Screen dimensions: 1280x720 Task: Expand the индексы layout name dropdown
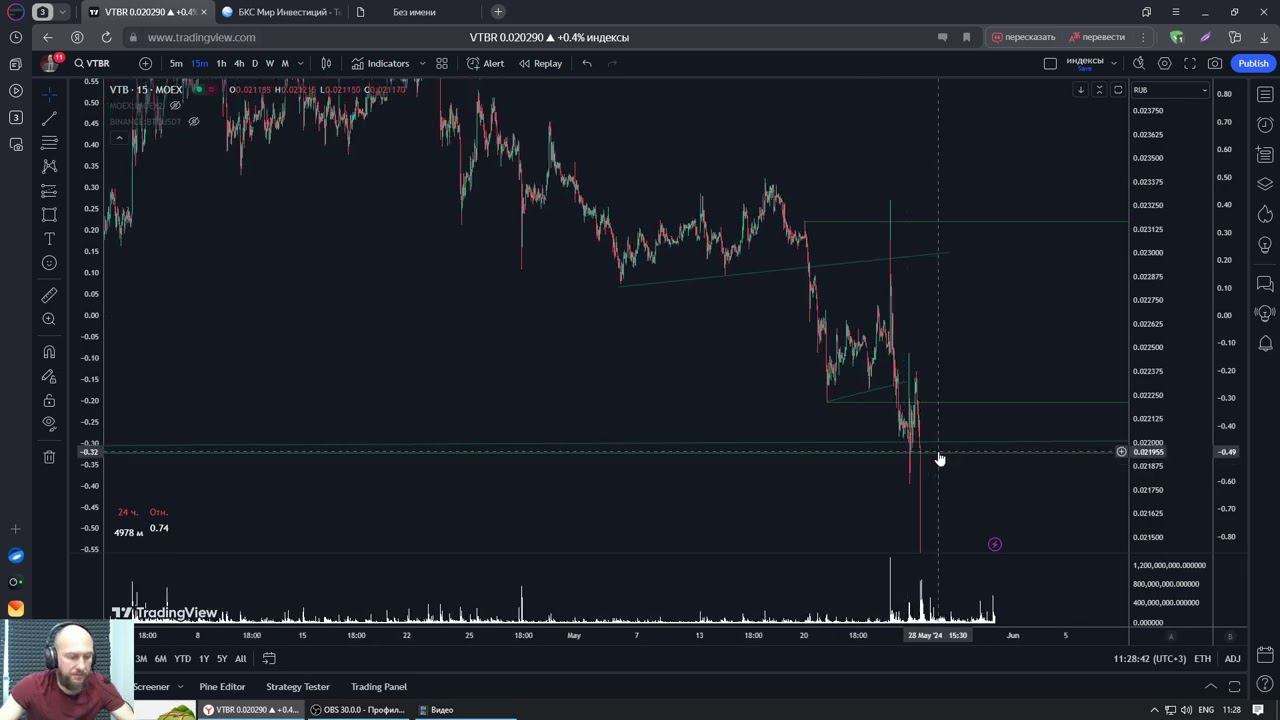[x=1113, y=63]
